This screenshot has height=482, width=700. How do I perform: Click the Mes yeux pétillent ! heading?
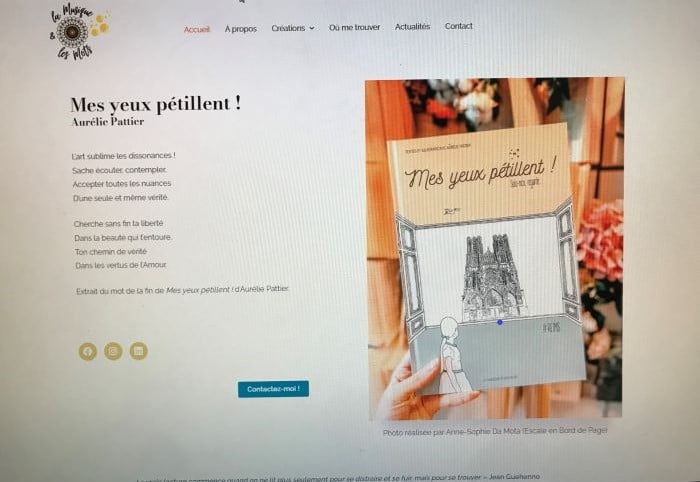[155, 104]
